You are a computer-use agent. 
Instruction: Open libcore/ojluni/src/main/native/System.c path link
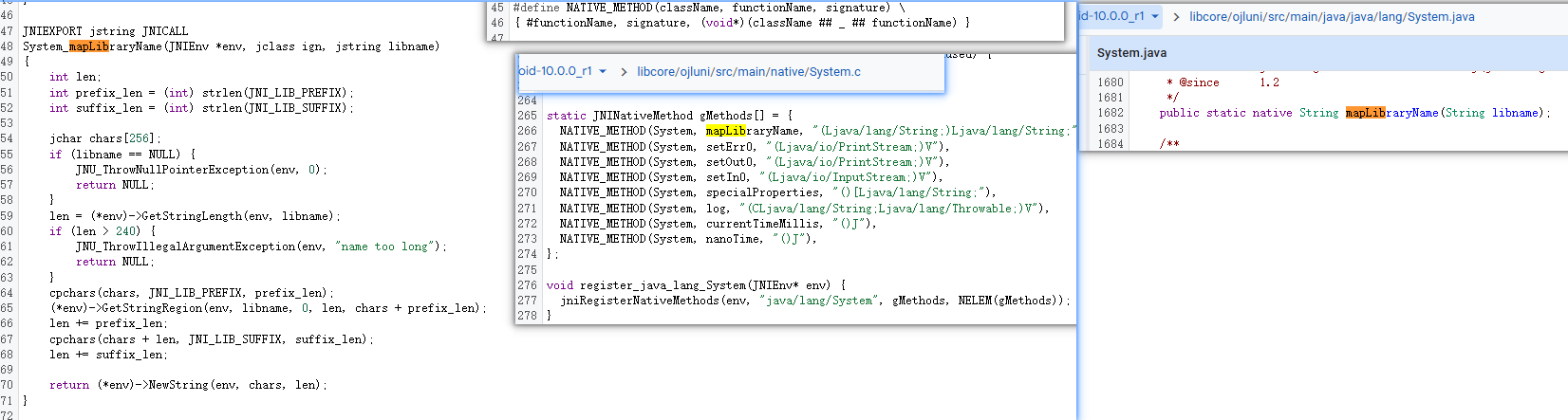pyautogui.click(x=748, y=72)
